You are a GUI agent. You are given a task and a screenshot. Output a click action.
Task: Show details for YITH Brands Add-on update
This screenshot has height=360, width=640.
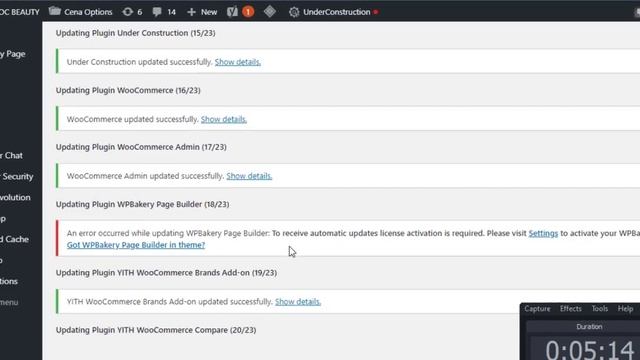(298, 302)
